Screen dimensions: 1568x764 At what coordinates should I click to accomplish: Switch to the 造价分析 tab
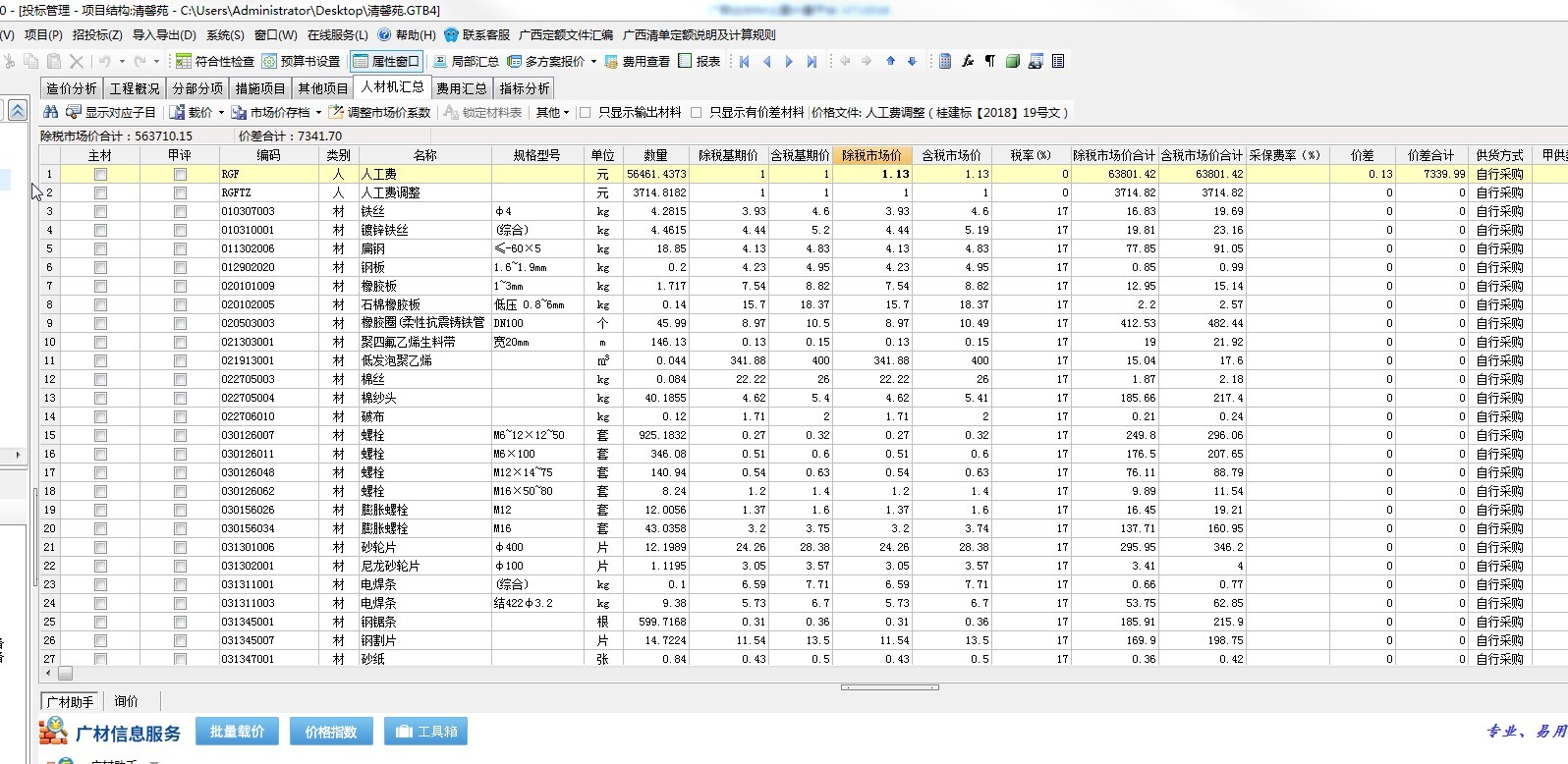(x=72, y=88)
